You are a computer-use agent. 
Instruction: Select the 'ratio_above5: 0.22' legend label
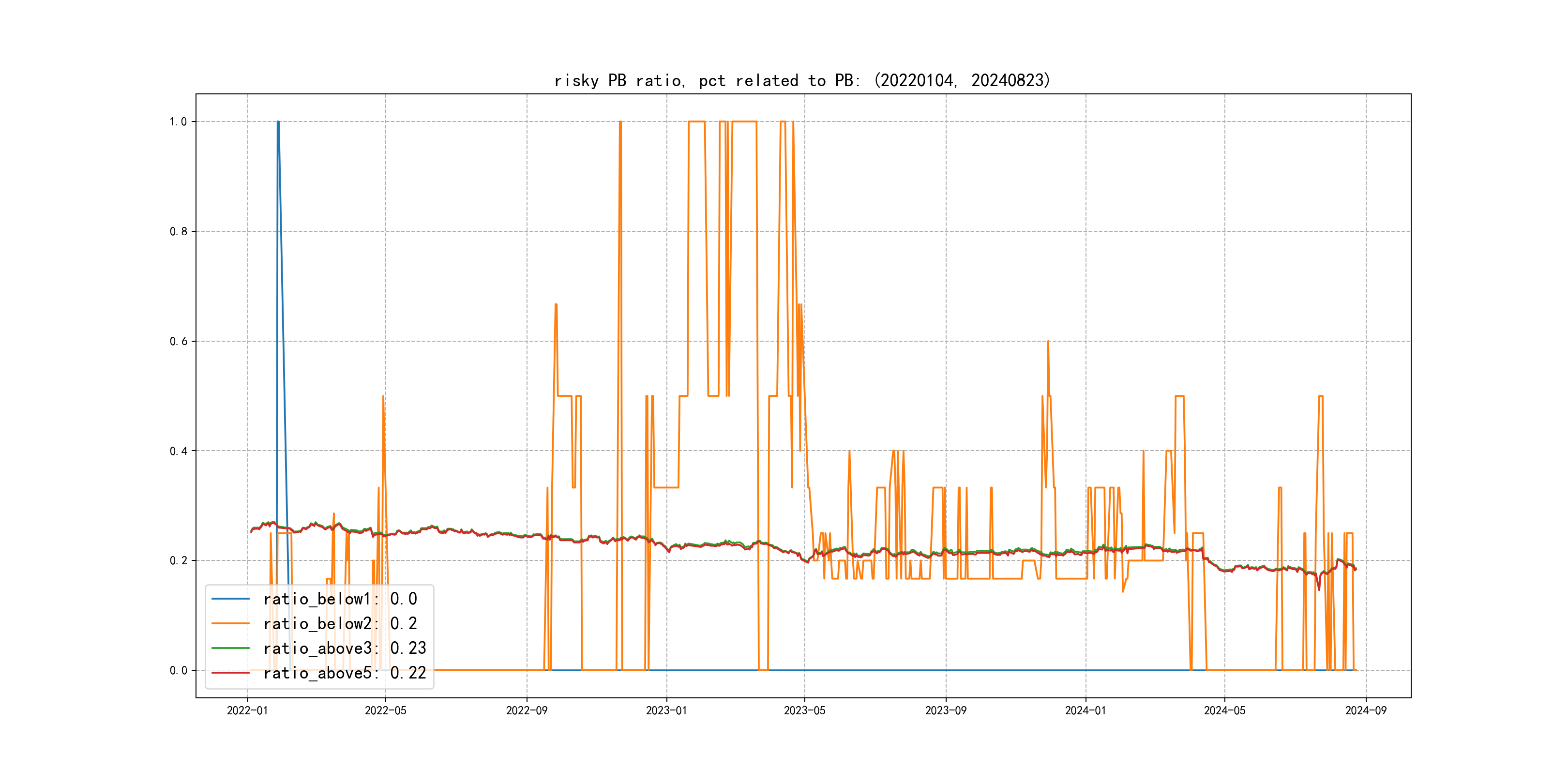345,673
